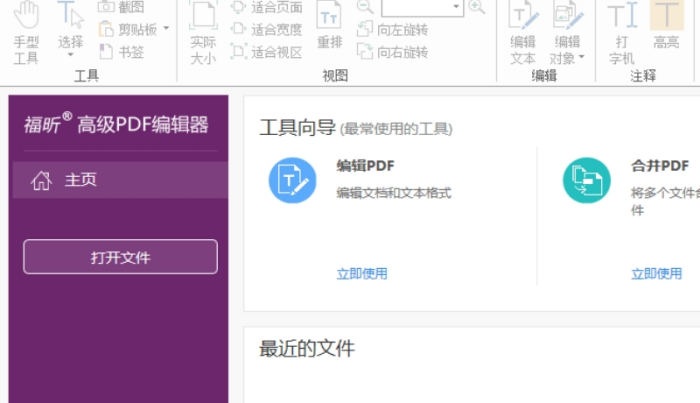Image resolution: width=700 pixels, height=403 pixels.
Task: Click the teal 合并PDF wizard icon
Action: coord(587,180)
